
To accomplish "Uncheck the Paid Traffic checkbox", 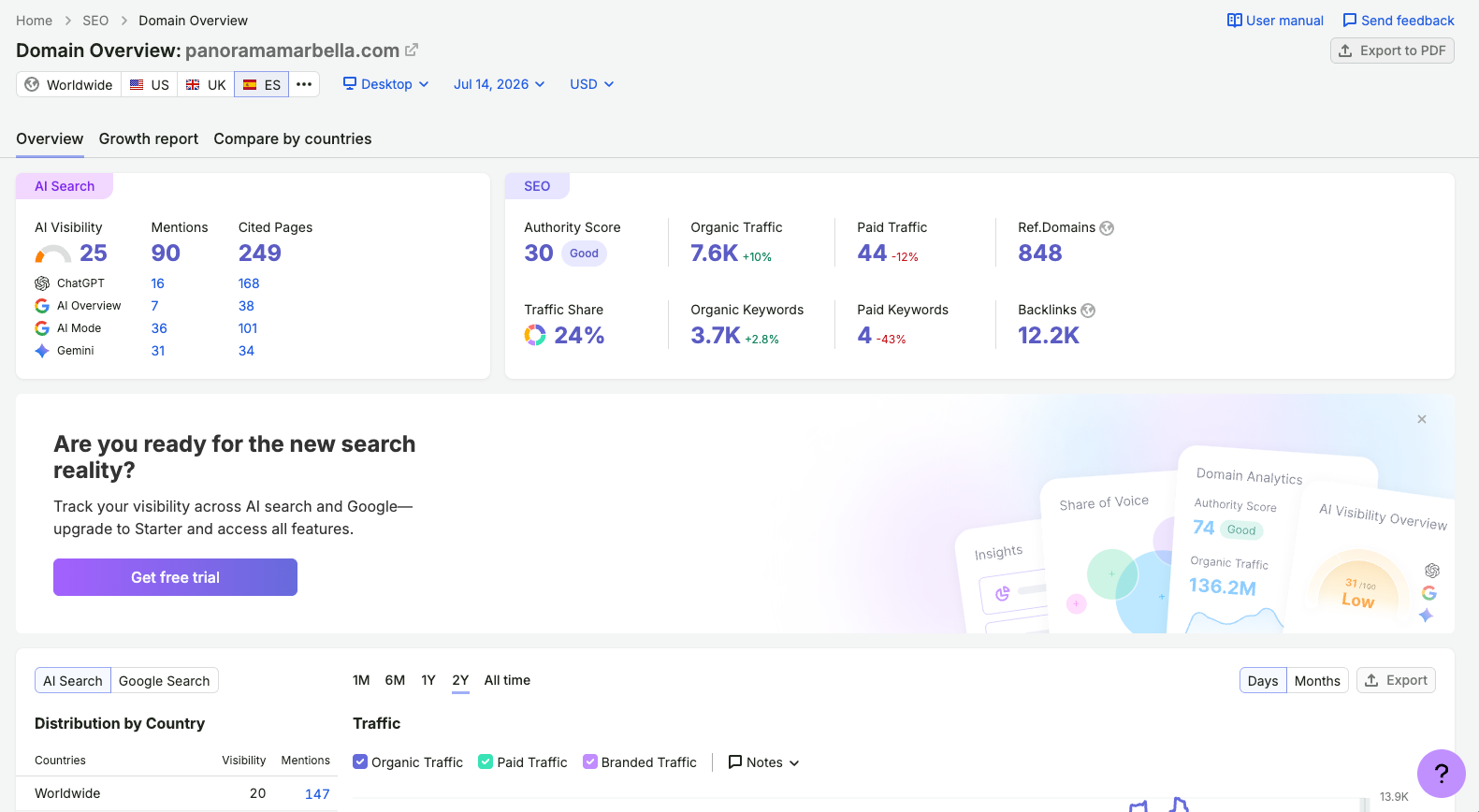I will [x=486, y=761].
